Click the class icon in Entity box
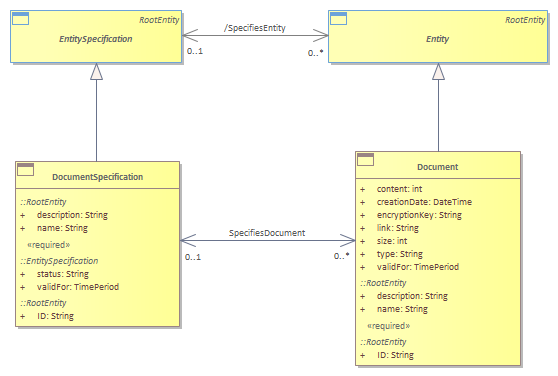Screen dimensions: 558x376 pos(338,18)
